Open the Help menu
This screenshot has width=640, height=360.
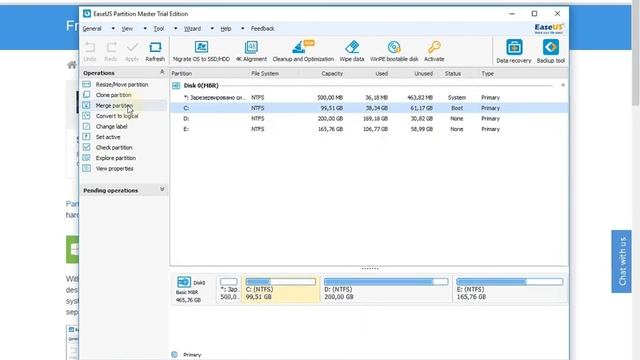click(x=226, y=29)
